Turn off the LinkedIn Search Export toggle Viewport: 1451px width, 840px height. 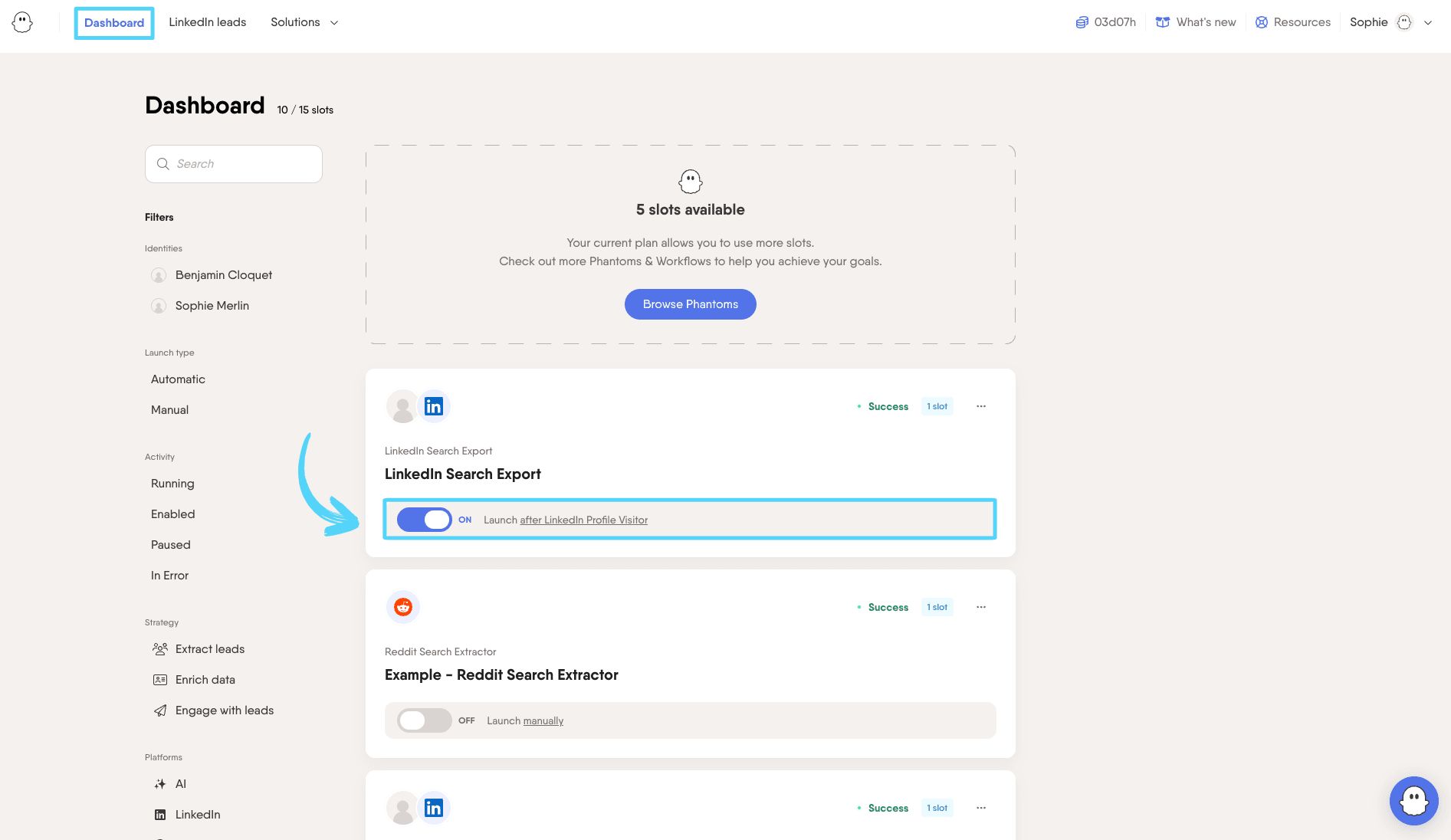[424, 520]
